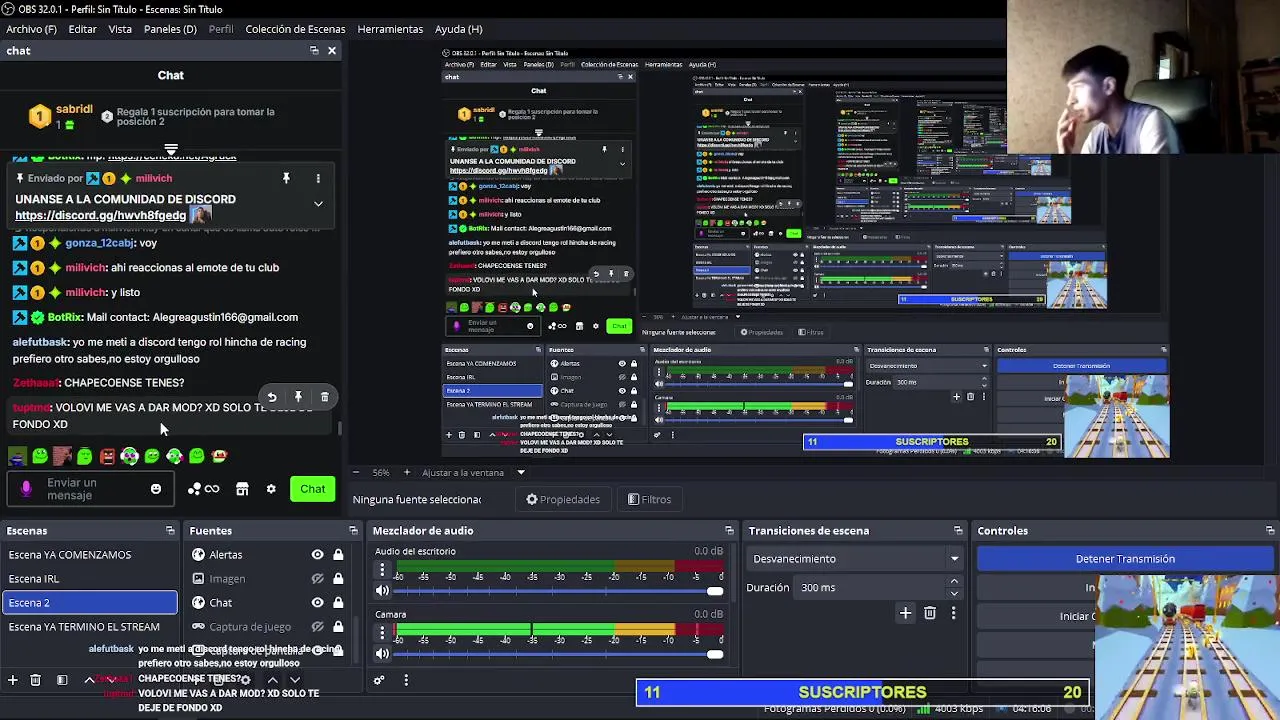This screenshot has width=1280, height=720.
Task: Add a new scene transition
Action: (905, 613)
